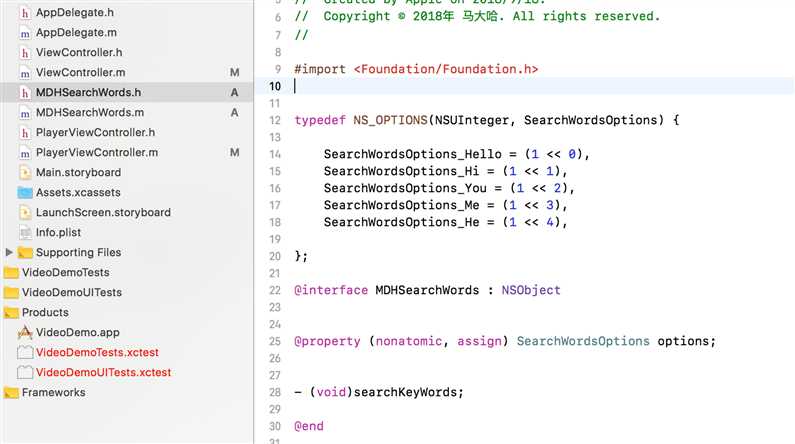Click SearchWordsOptions_Me enum entry
Viewport: 795px width, 444px height.
[446, 205]
